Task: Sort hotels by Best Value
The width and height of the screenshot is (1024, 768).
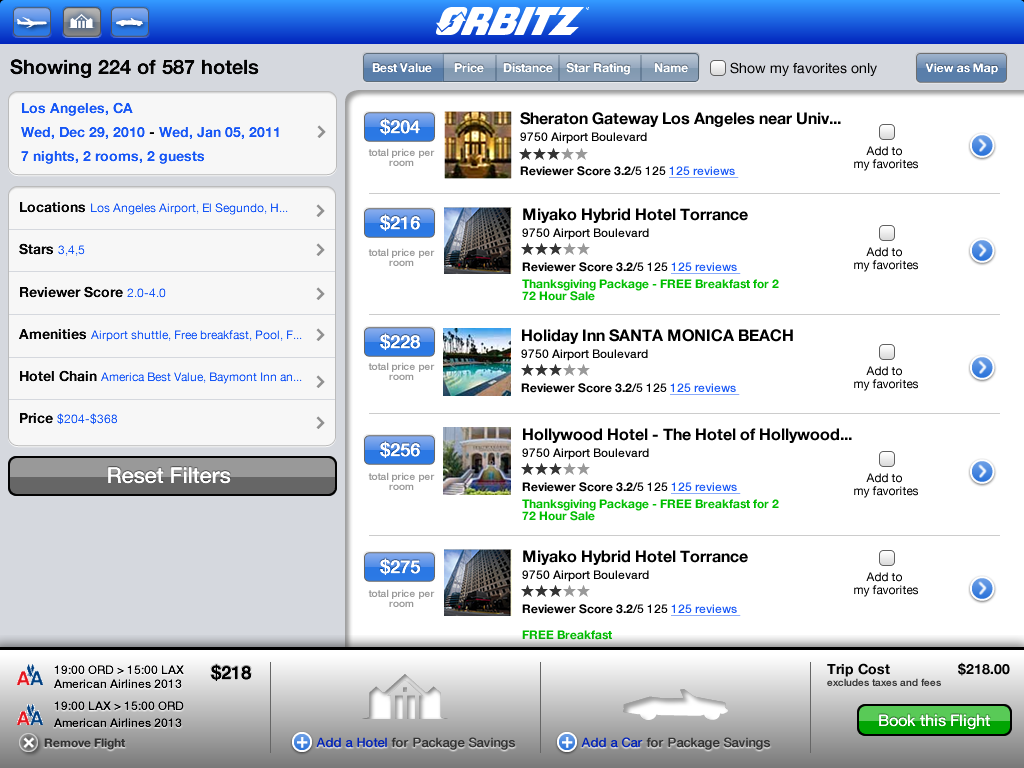Action: pos(402,68)
